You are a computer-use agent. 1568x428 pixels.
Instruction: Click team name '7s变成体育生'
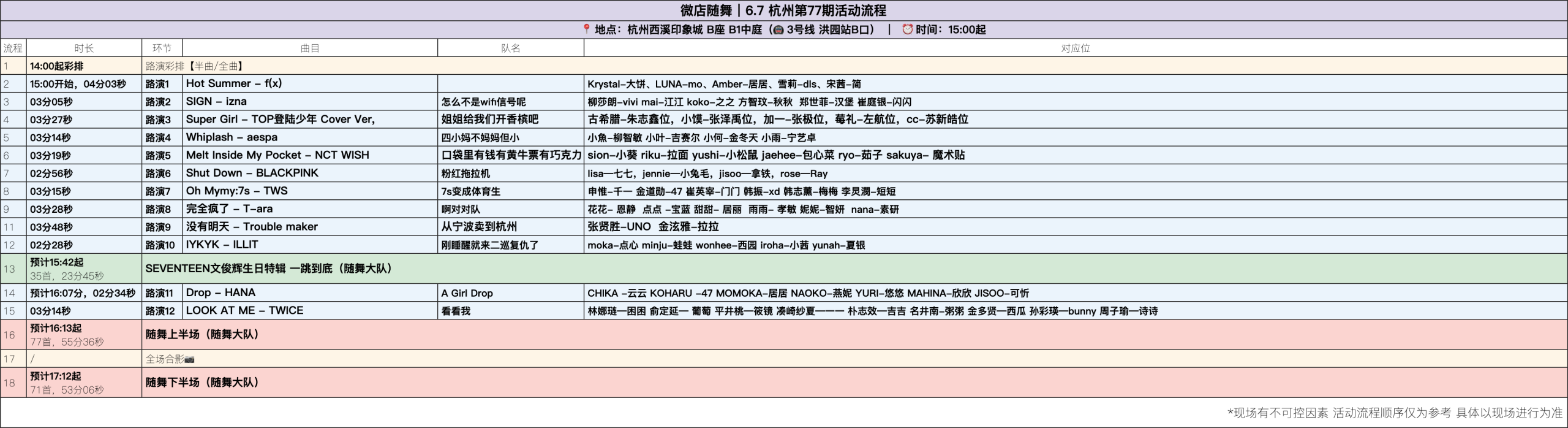[x=470, y=191]
